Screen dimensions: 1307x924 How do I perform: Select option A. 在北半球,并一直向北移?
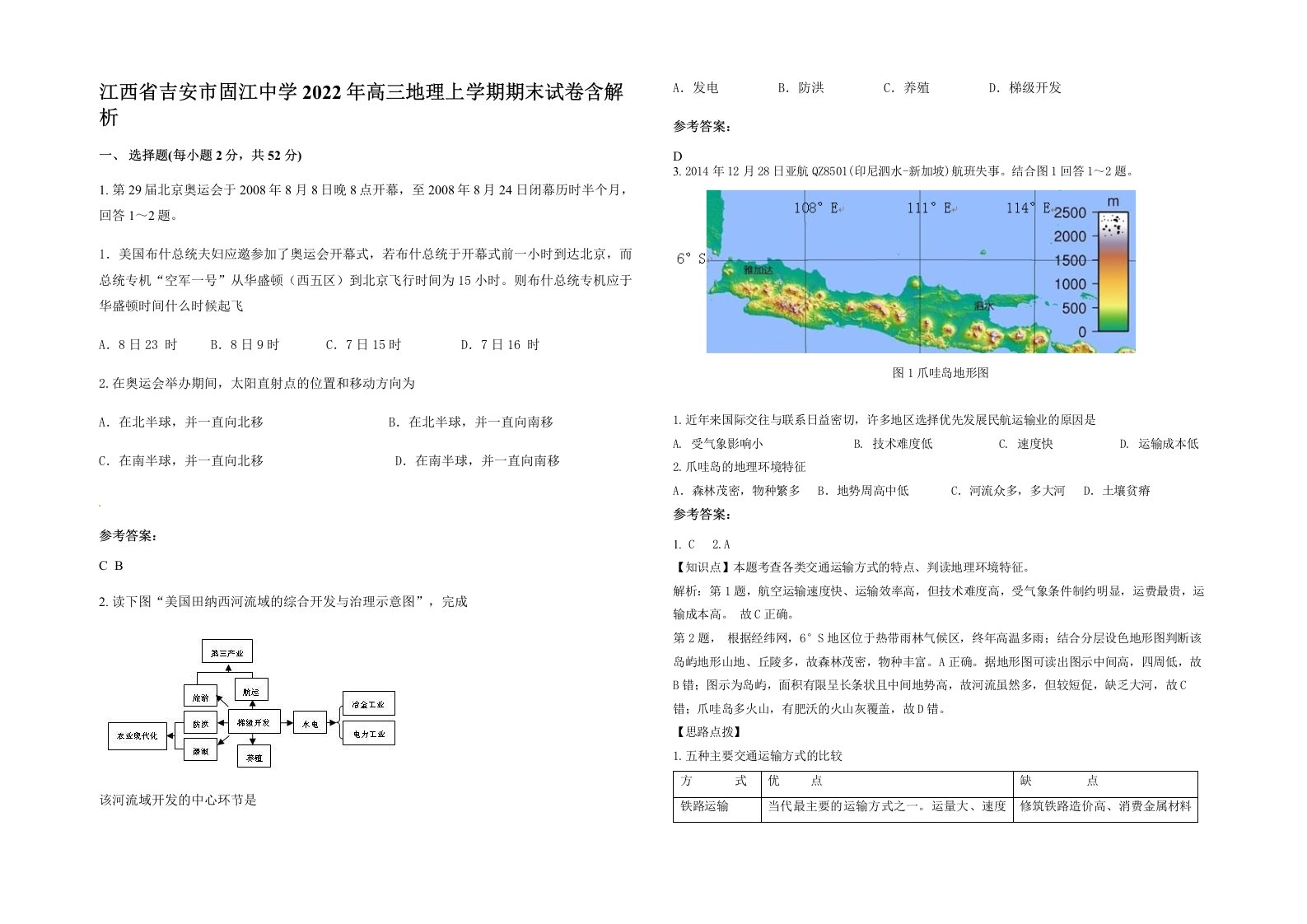point(181,422)
